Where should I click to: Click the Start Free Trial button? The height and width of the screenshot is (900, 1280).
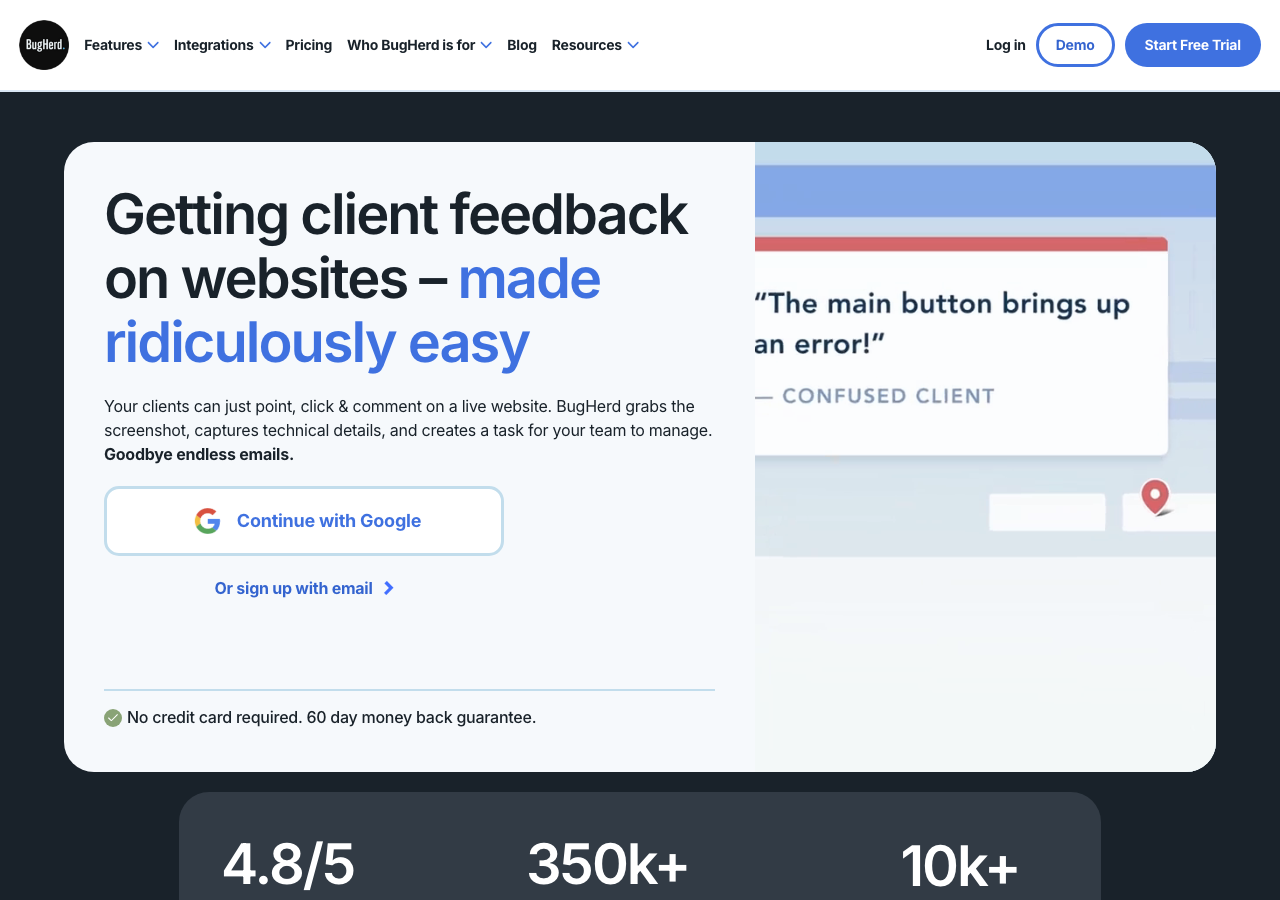(1193, 45)
